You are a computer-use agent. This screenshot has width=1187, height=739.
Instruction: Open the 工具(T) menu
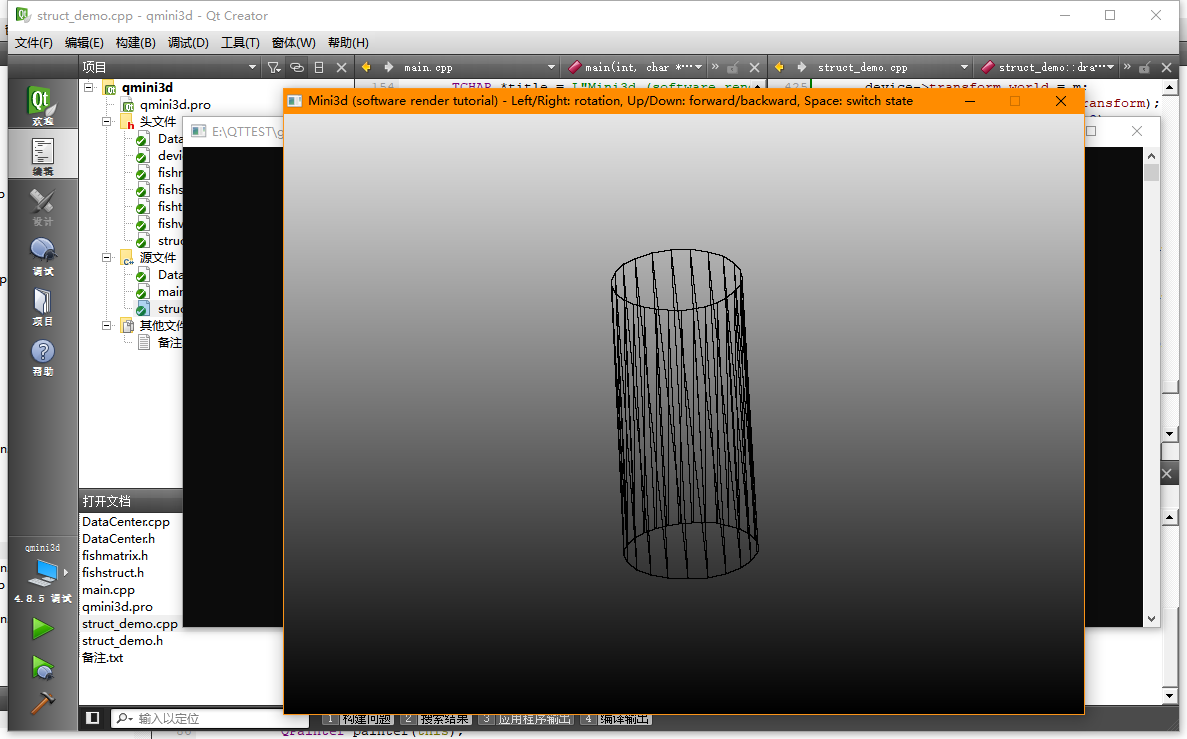pyautogui.click(x=240, y=42)
